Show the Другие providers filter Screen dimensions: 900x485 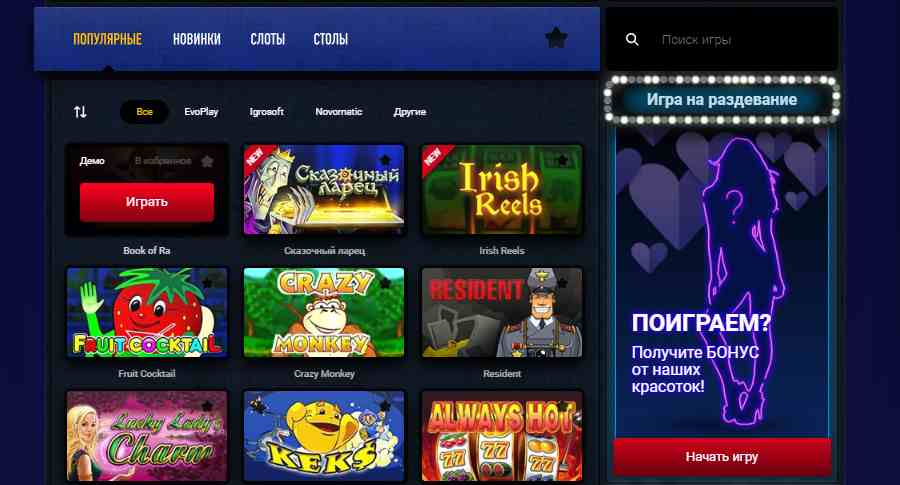[410, 112]
